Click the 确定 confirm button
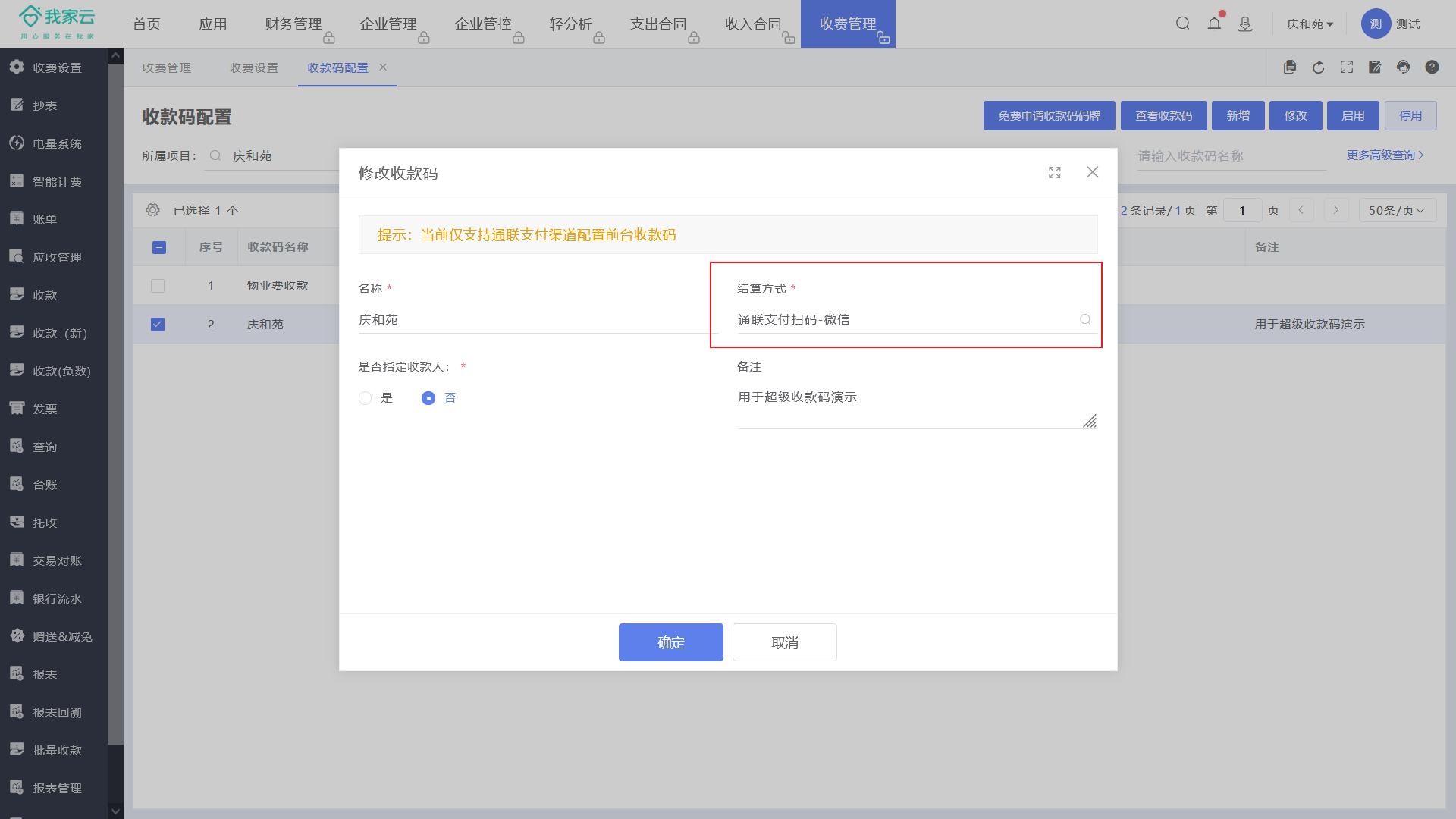 (670, 642)
